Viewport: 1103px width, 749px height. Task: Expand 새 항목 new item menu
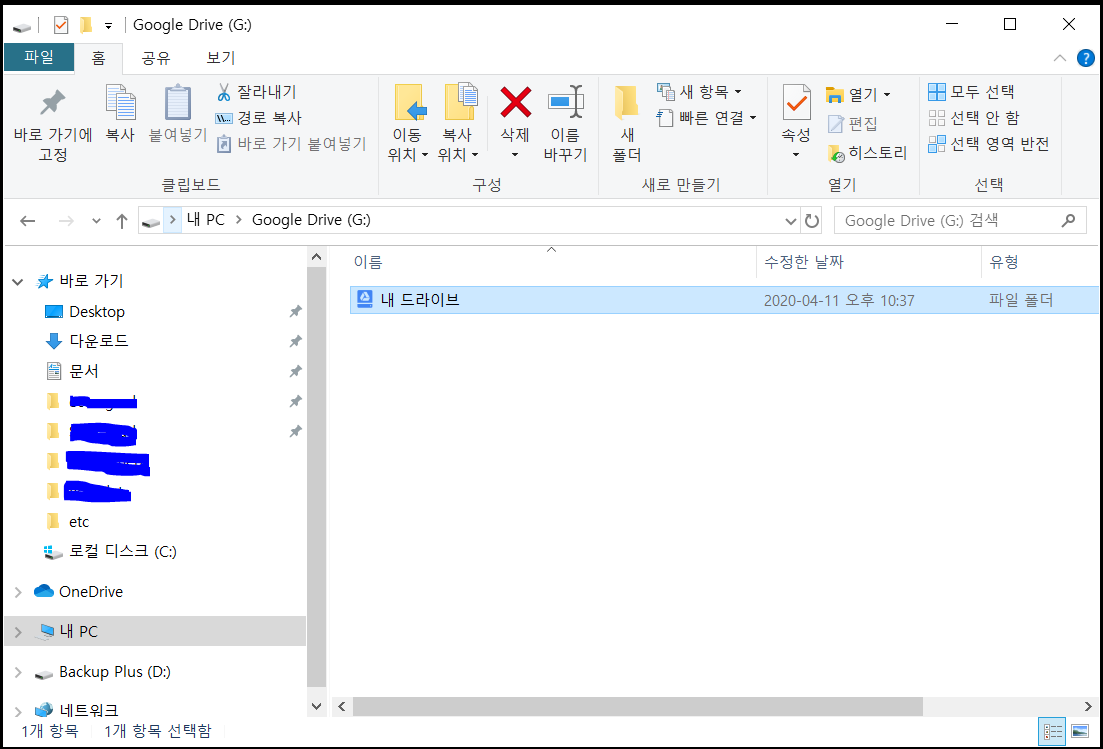699,91
